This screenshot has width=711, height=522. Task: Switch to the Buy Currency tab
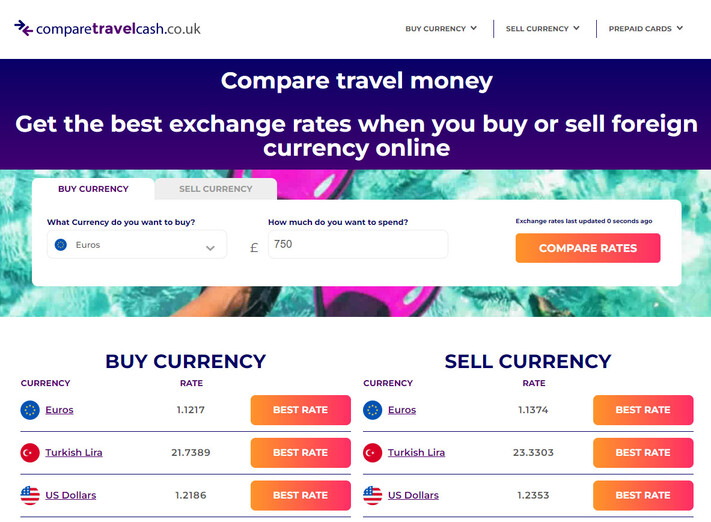tap(93, 189)
